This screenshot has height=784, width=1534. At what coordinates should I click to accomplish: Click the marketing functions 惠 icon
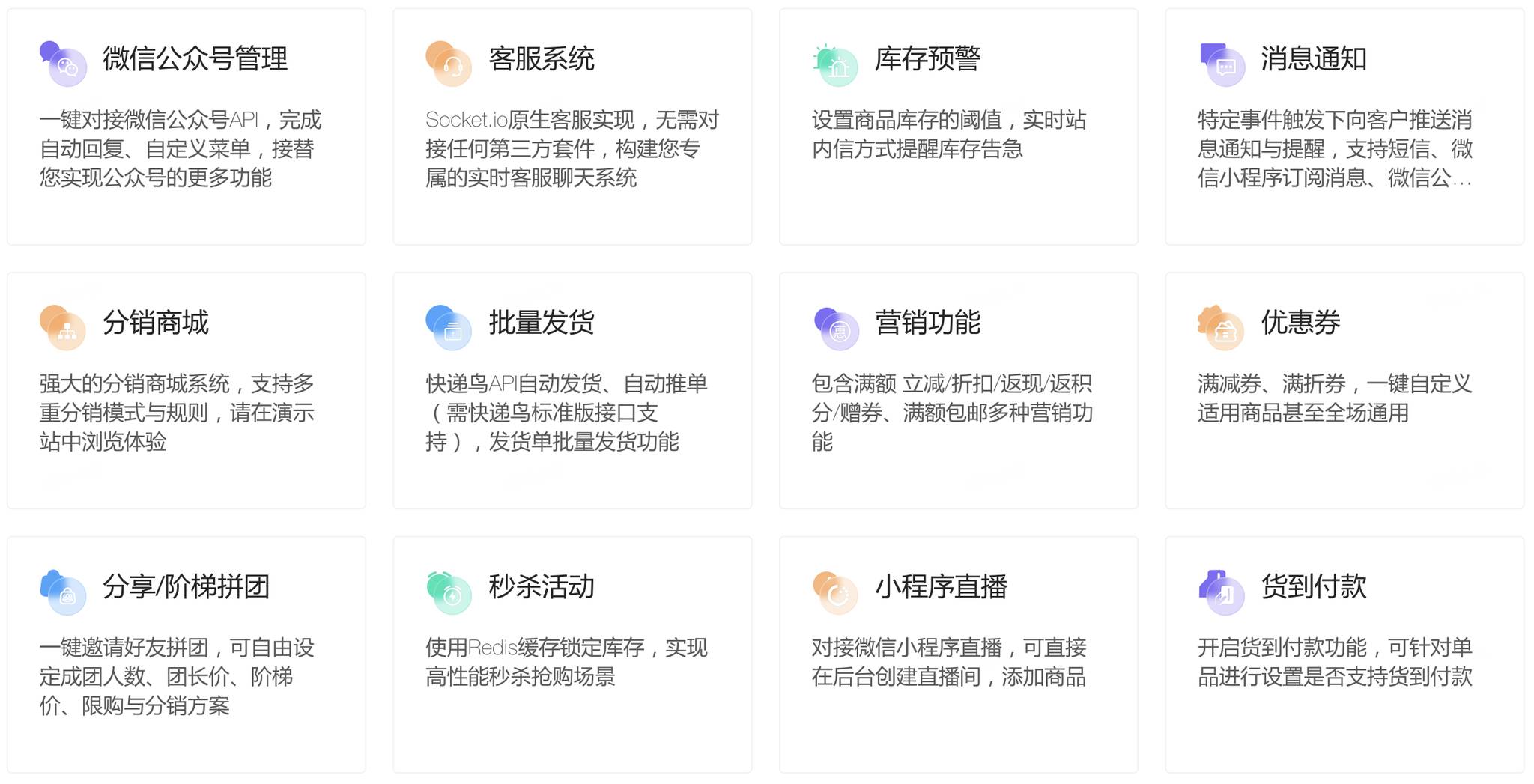(x=836, y=328)
